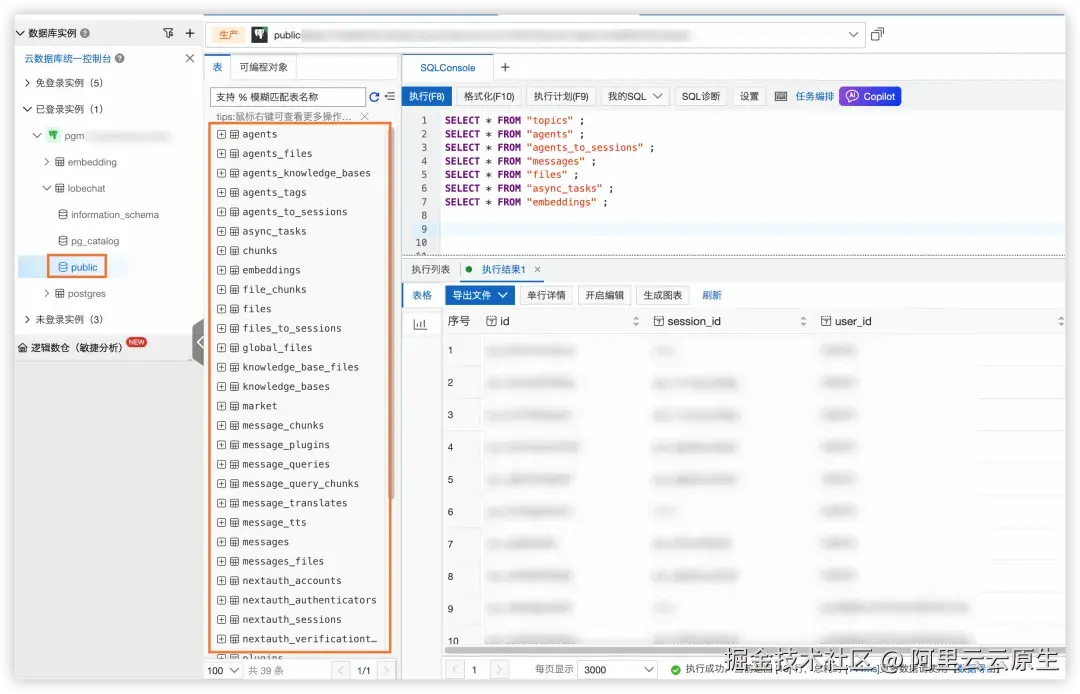This screenshot has width=1080, height=694.
Task: Add a new SQLConsole tab
Action: 505,67
